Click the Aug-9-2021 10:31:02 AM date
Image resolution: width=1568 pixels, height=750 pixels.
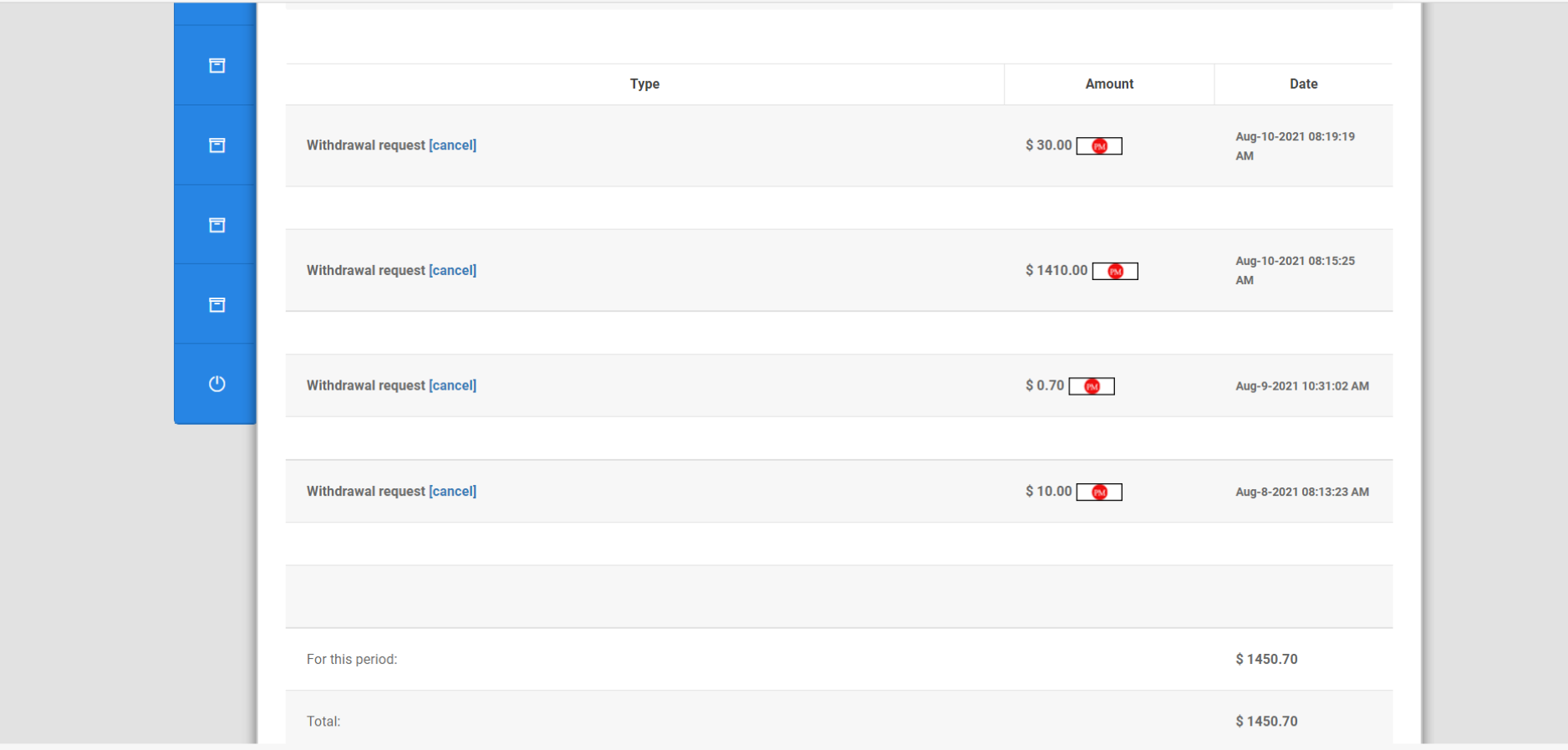(1302, 386)
